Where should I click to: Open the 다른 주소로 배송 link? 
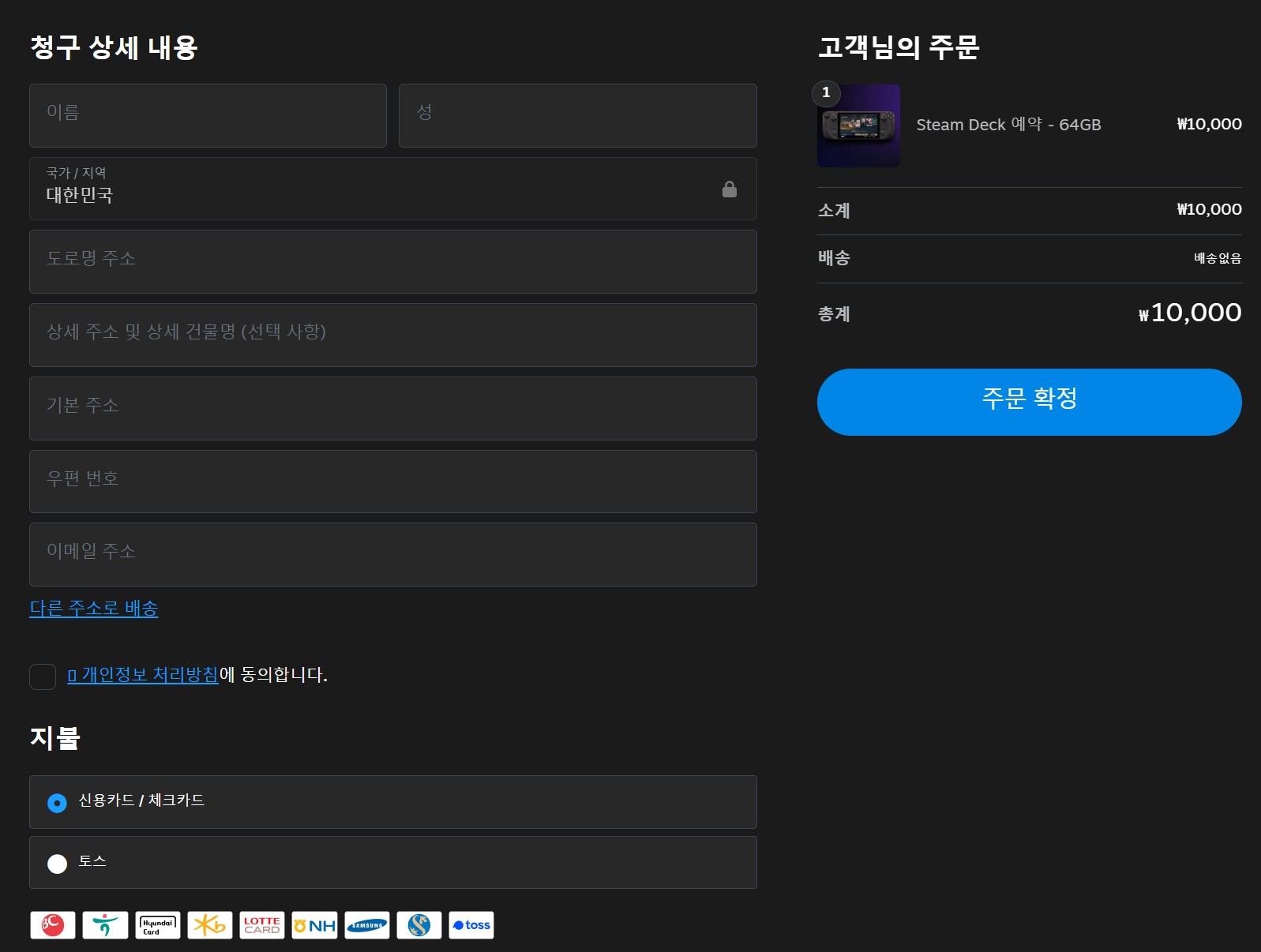(x=94, y=609)
